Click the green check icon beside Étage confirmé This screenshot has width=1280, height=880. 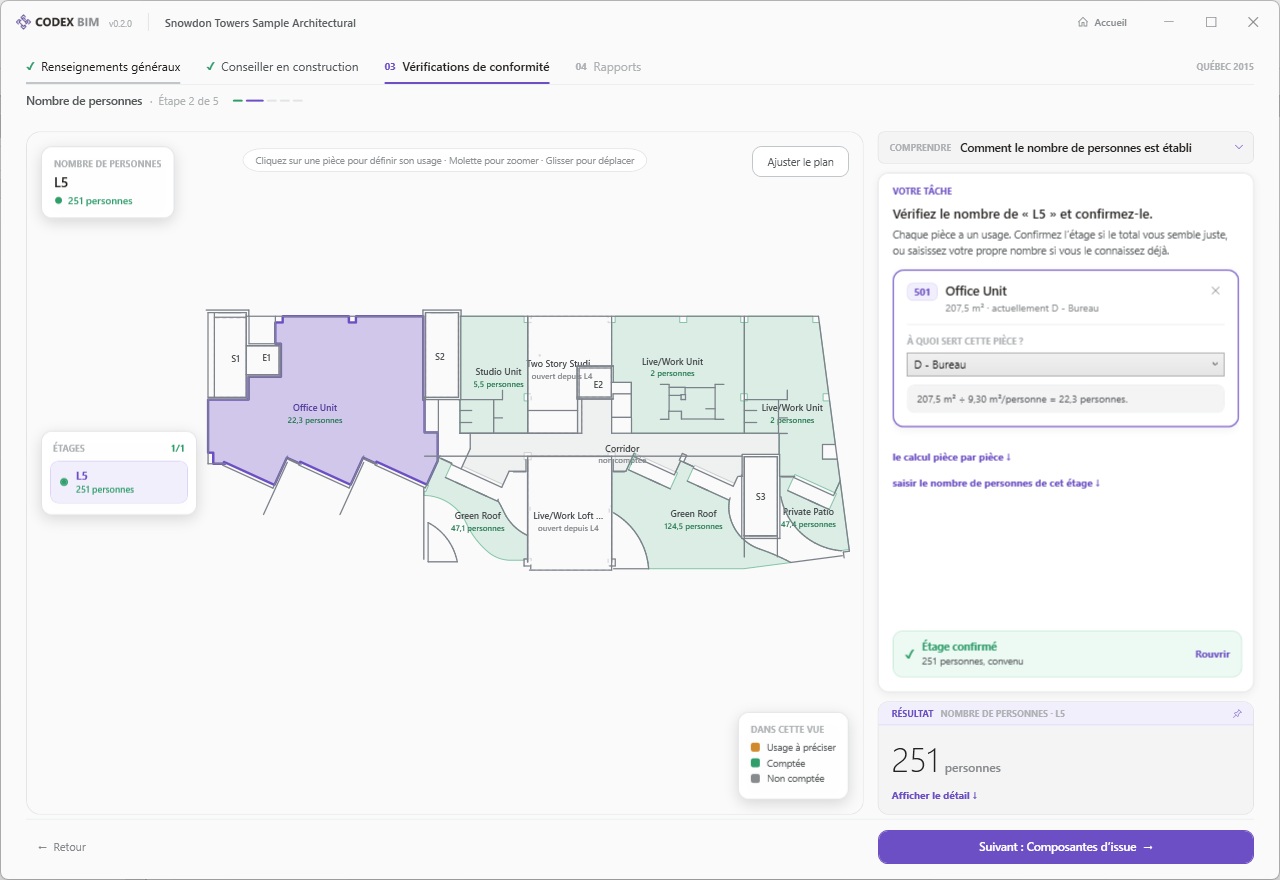coord(909,654)
